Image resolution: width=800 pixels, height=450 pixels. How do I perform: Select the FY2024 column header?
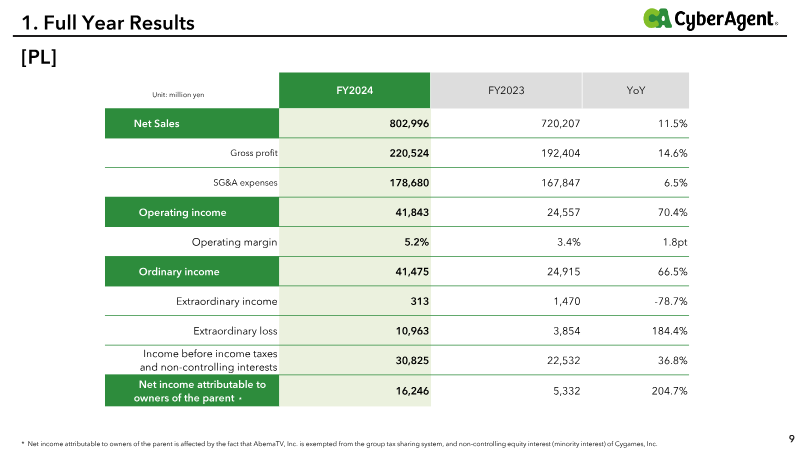click(355, 90)
